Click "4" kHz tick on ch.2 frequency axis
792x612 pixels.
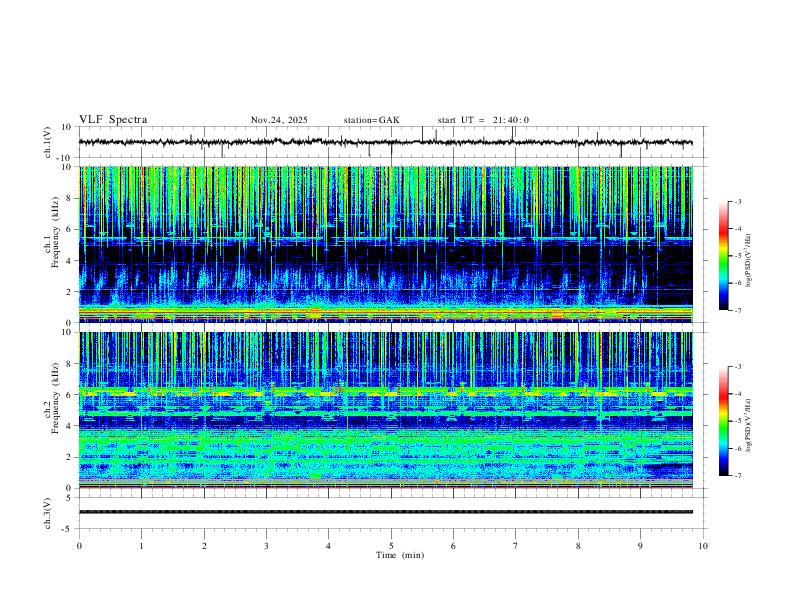click(x=70, y=426)
